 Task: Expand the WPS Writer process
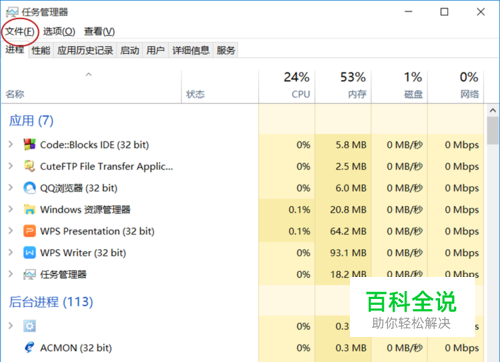click(x=11, y=252)
